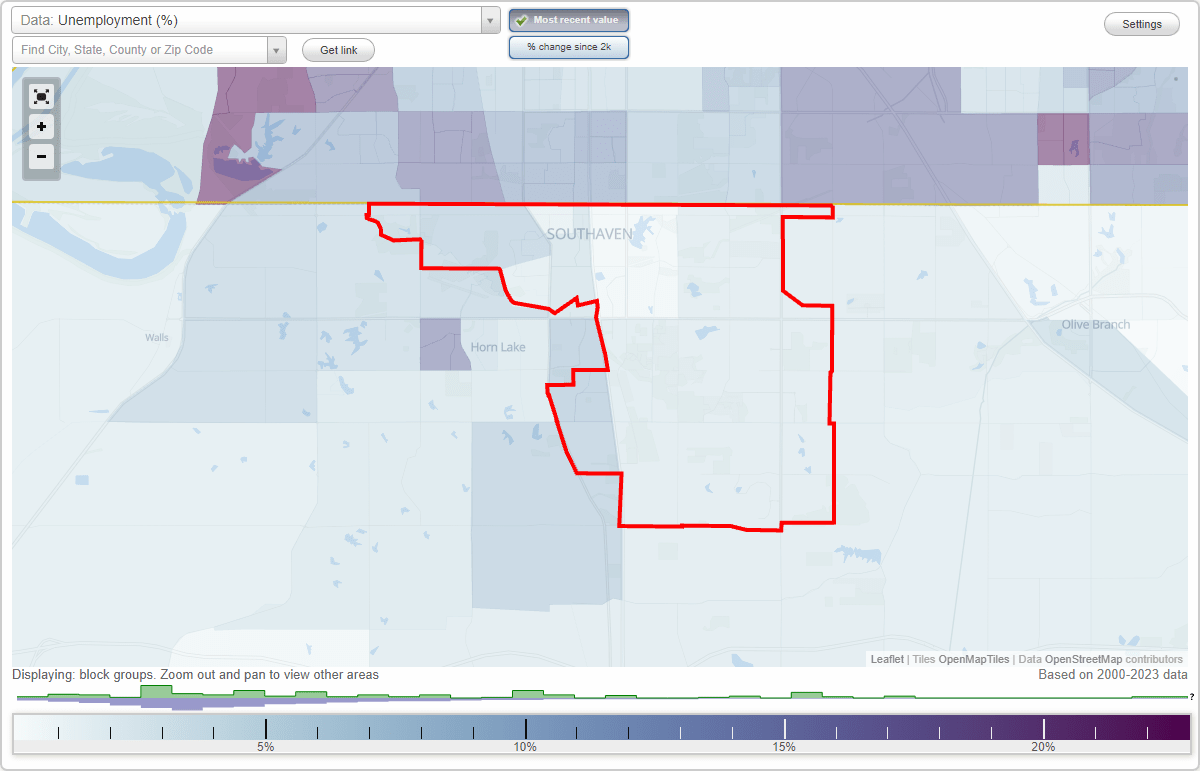Open the Leaflet attribution link
This screenshot has height=771, width=1200.
pos(886,659)
